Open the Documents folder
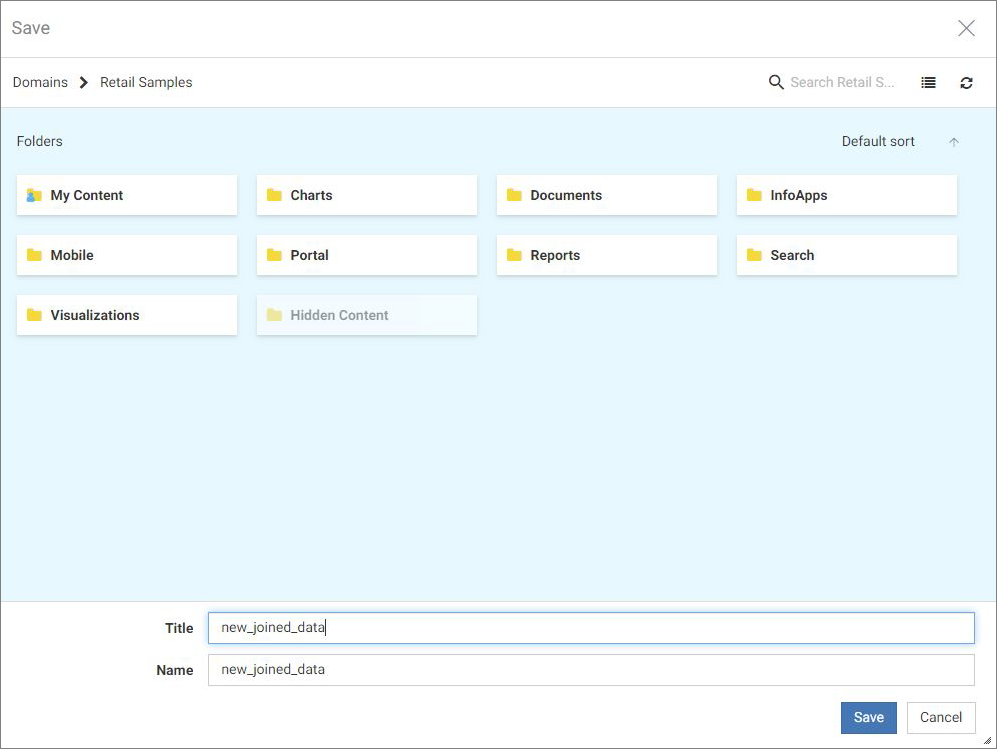The width and height of the screenshot is (997, 749). click(607, 195)
